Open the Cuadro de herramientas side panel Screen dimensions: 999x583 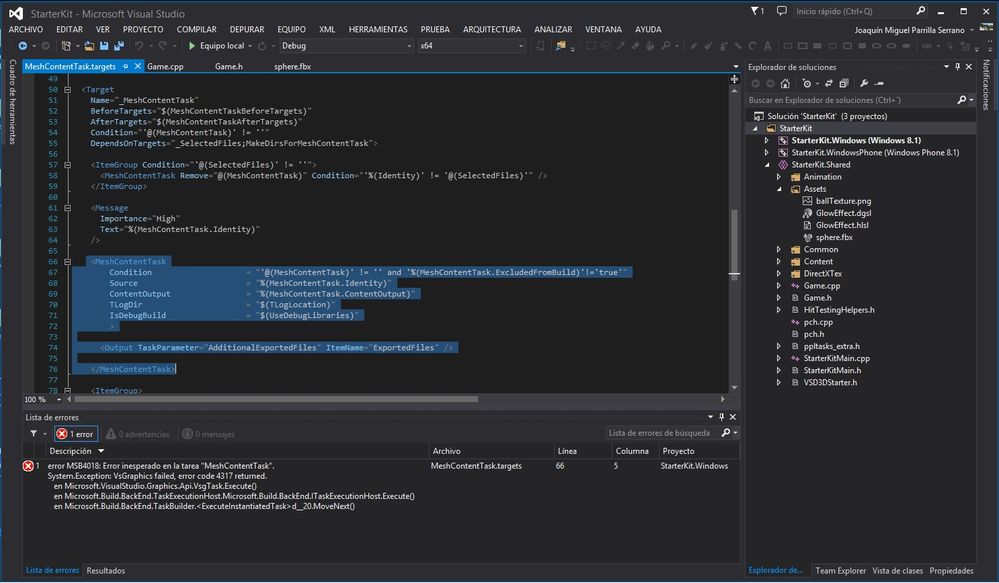12,101
